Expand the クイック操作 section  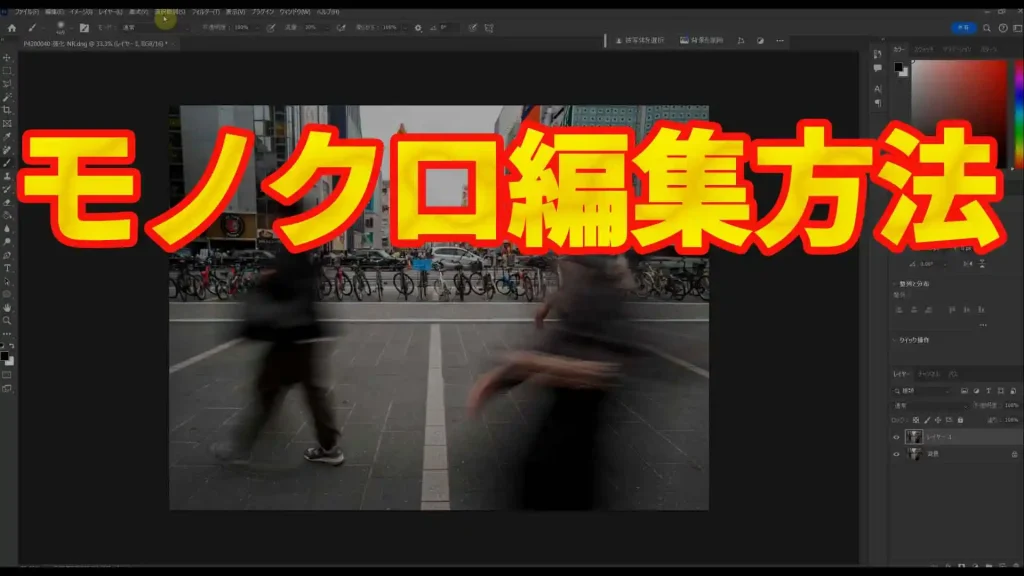pyautogui.click(x=894, y=339)
